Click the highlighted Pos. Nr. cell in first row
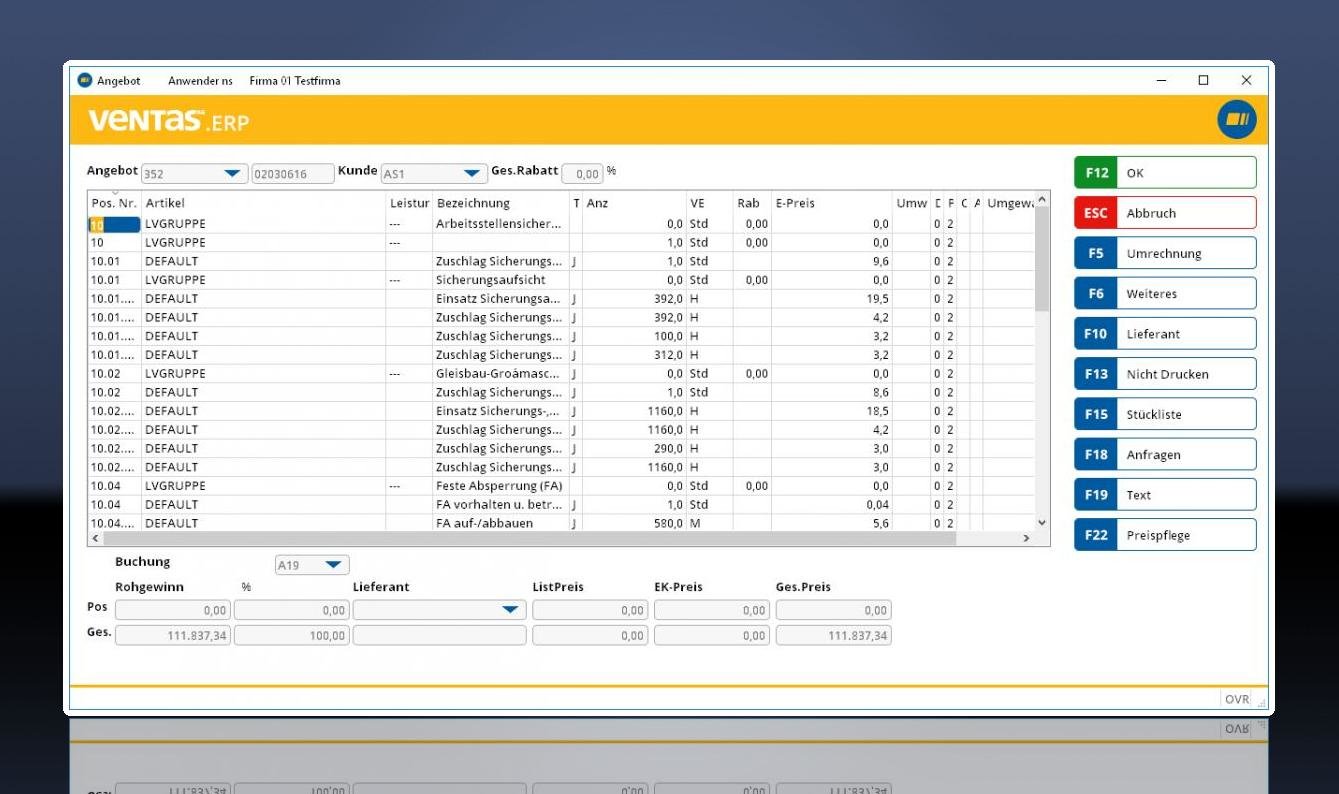The image size is (1339, 794). click(114, 224)
